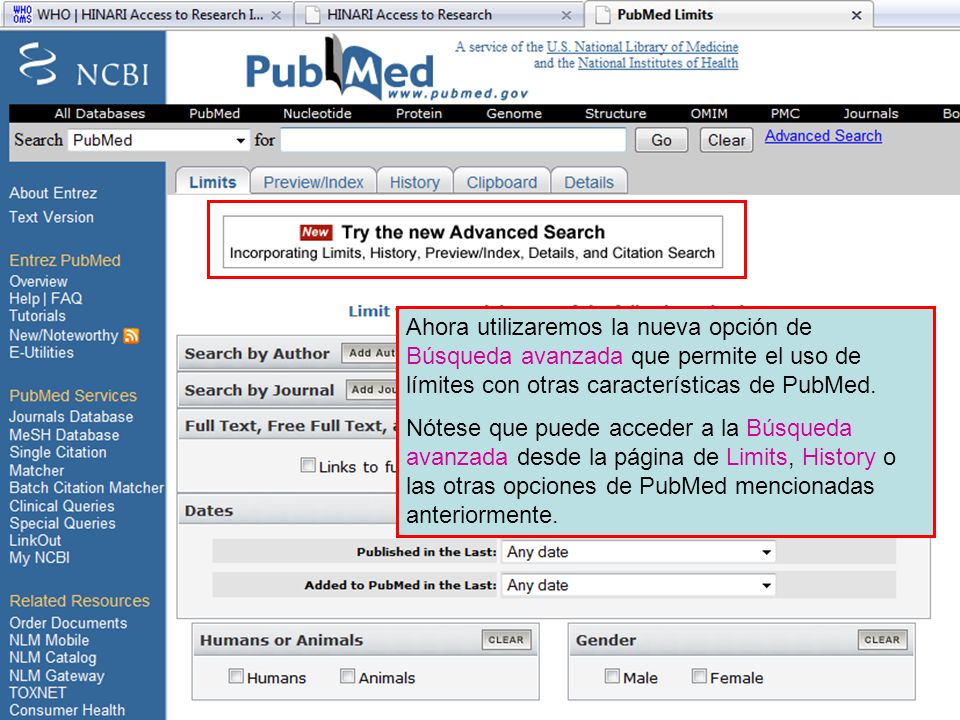960x720 pixels.
Task: Close the HINARI Access to Research tab
Action: point(566,15)
